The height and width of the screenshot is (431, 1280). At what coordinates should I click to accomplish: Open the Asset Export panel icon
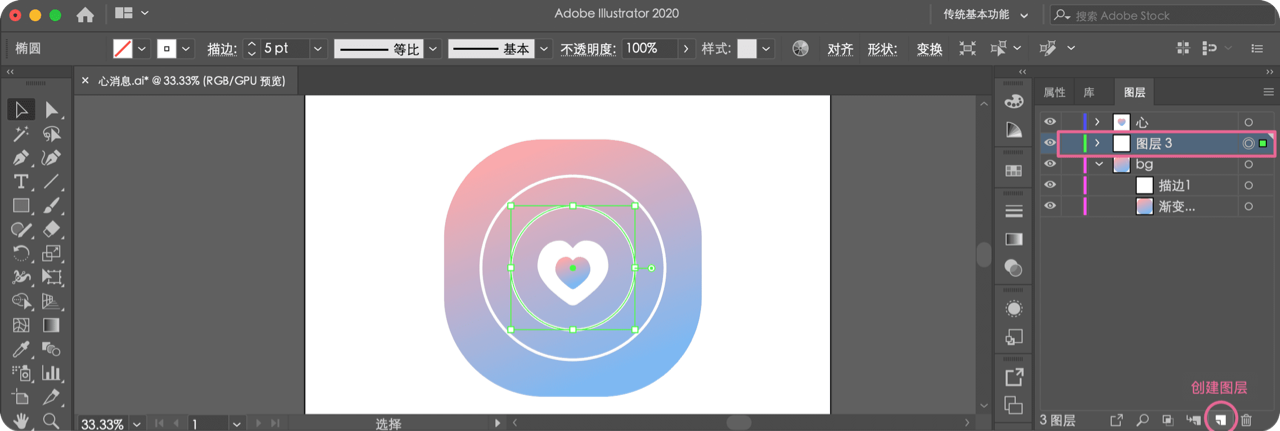click(1014, 377)
